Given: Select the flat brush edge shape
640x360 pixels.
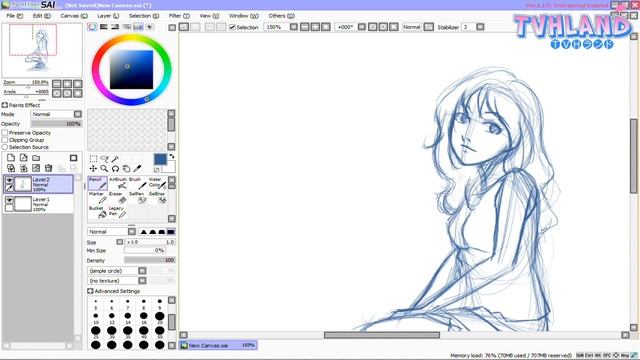Looking at the screenshot, I should [171, 232].
